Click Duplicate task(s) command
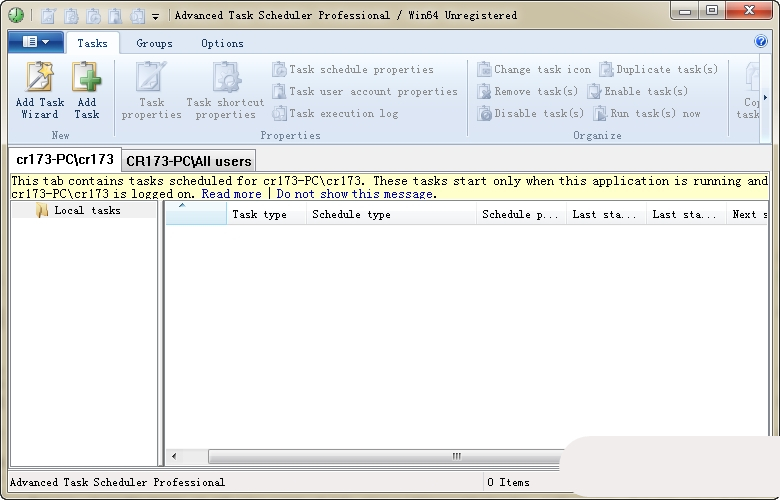Screen dimensions: 780x500 (x=659, y=69)
